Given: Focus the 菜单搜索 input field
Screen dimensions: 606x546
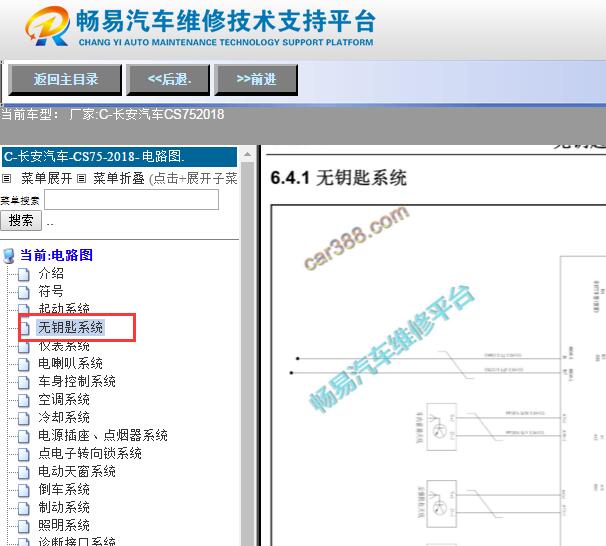Looking at the screenshot, I should [131, 200].
